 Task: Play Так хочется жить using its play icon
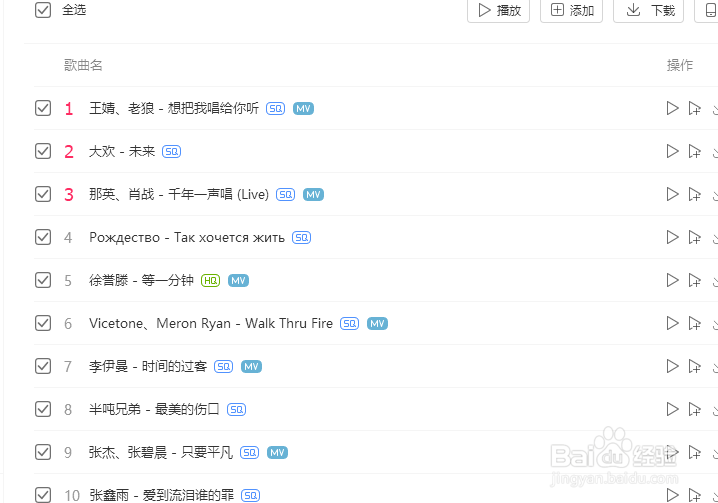672,237
